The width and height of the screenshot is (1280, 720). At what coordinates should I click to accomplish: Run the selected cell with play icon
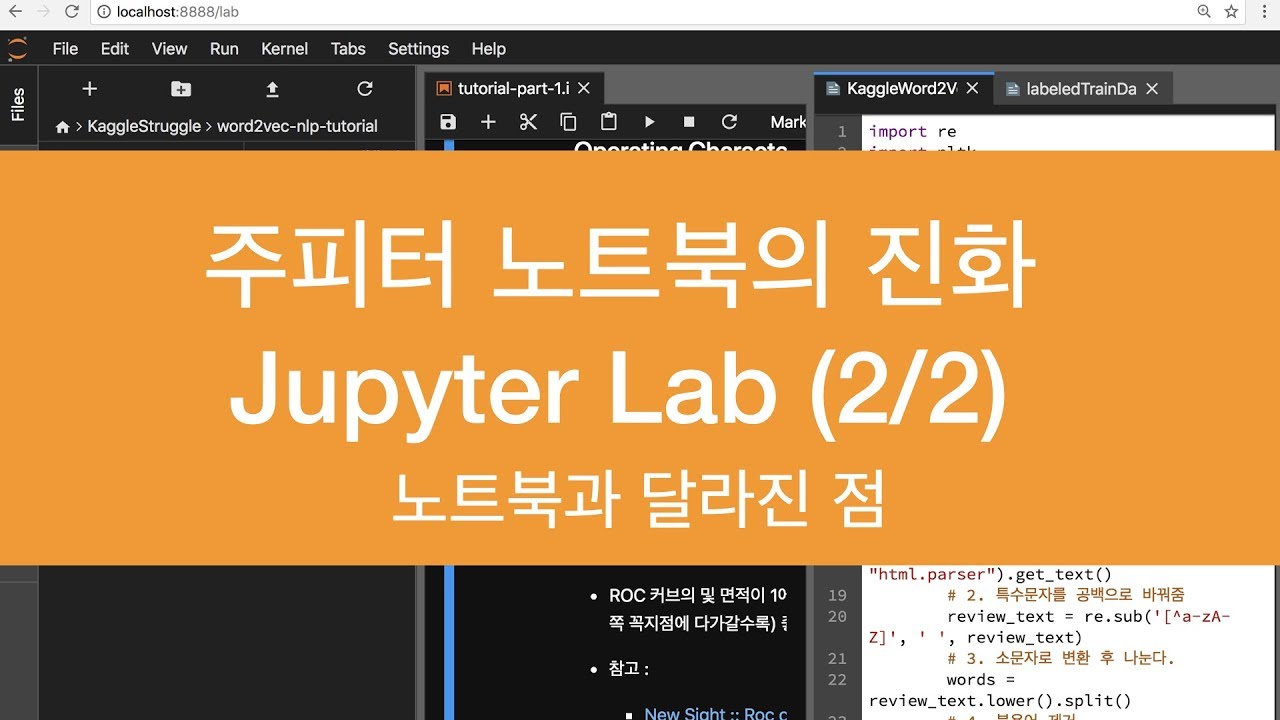click(649, 122)
